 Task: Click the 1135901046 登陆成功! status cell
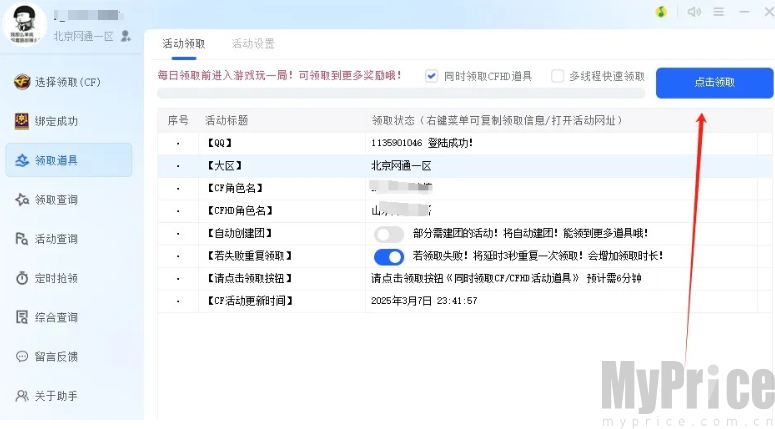point(422,143)
